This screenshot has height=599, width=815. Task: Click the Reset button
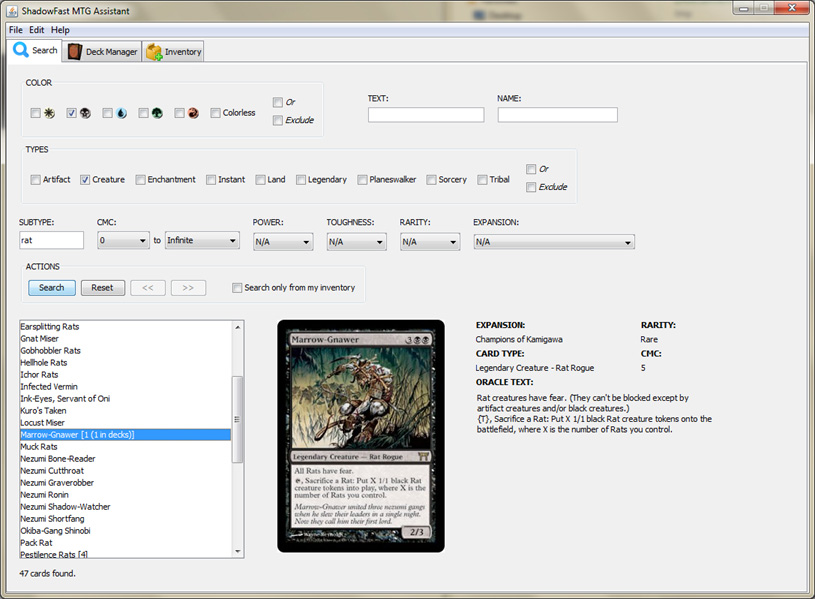coord(102,288)
